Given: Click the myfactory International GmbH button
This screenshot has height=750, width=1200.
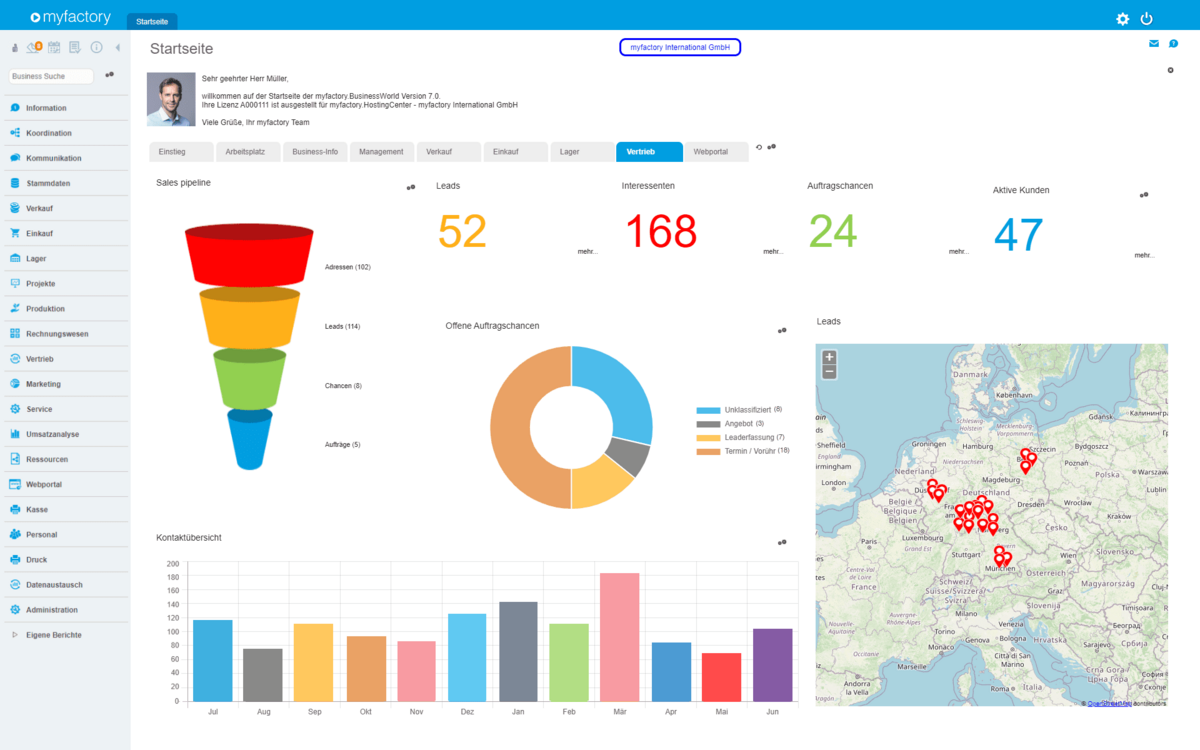Looking at the screenshot, I should tap(680, 47).
